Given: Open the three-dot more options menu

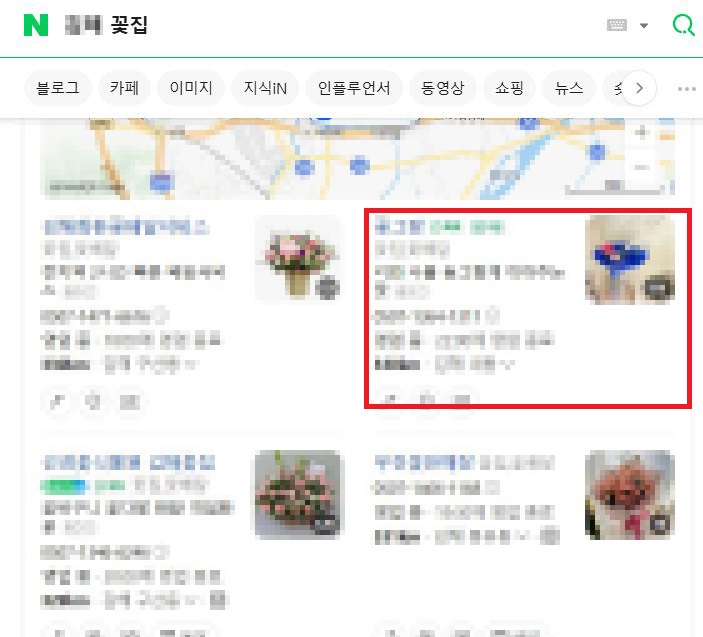Looking at the screenshot, I should [x=686, y=89].
